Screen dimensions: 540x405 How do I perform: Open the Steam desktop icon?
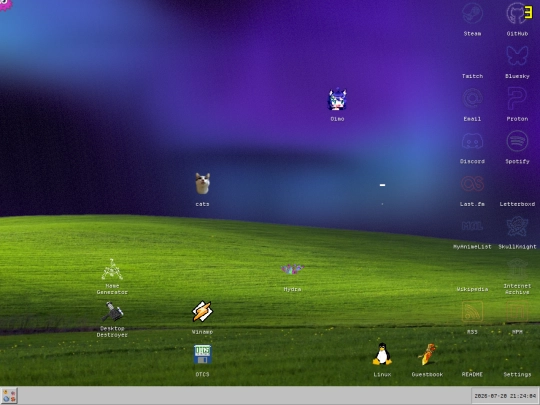[472, 14]
